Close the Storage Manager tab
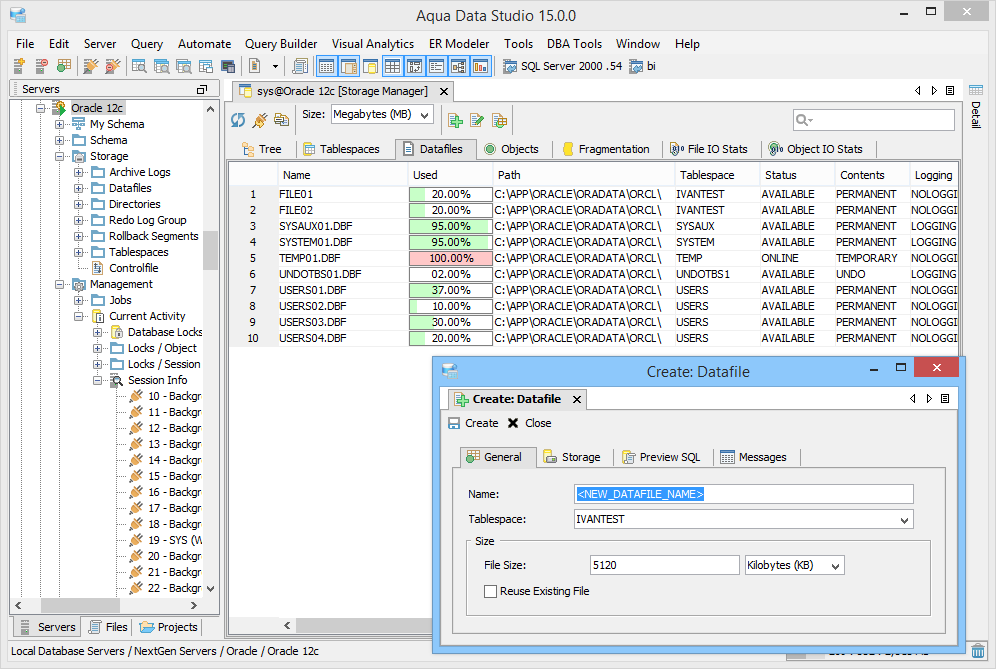The width and height of the screenshot is (996, 669). tap(444, 91)
